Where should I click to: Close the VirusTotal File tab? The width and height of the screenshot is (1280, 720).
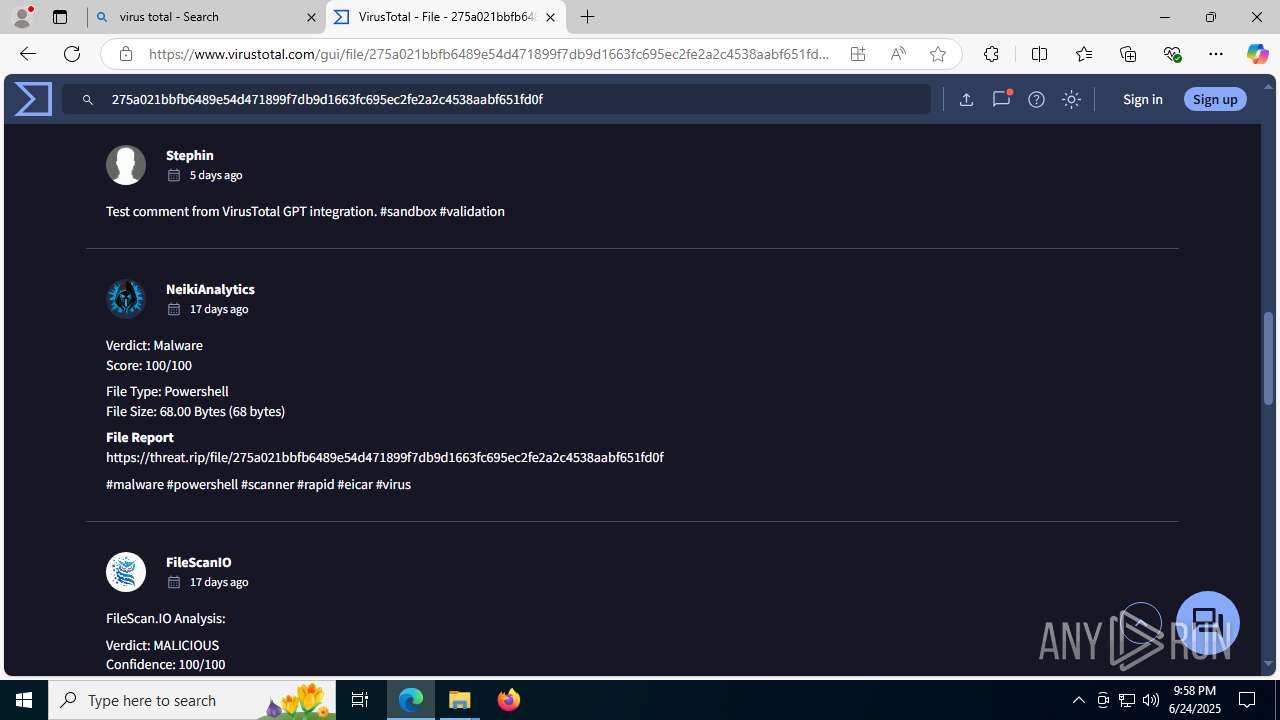pos(550,17)
